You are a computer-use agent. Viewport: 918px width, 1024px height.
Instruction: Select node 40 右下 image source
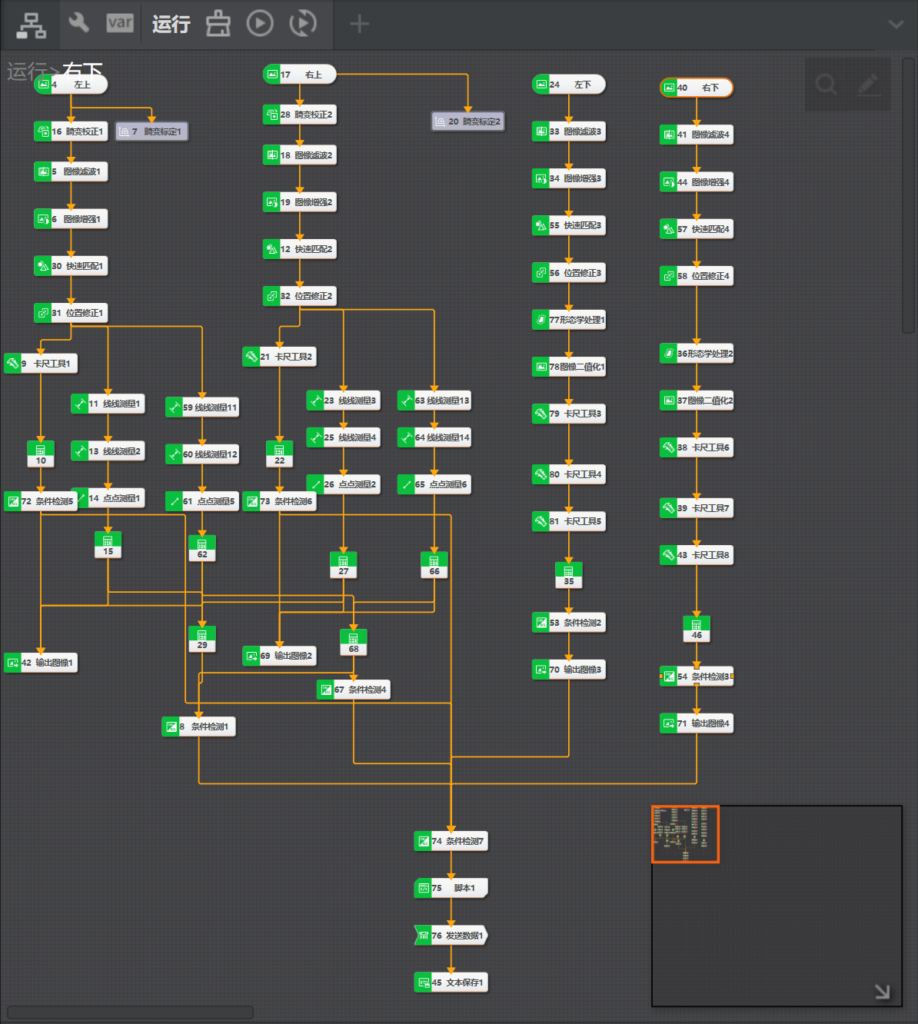coord(697,88)
